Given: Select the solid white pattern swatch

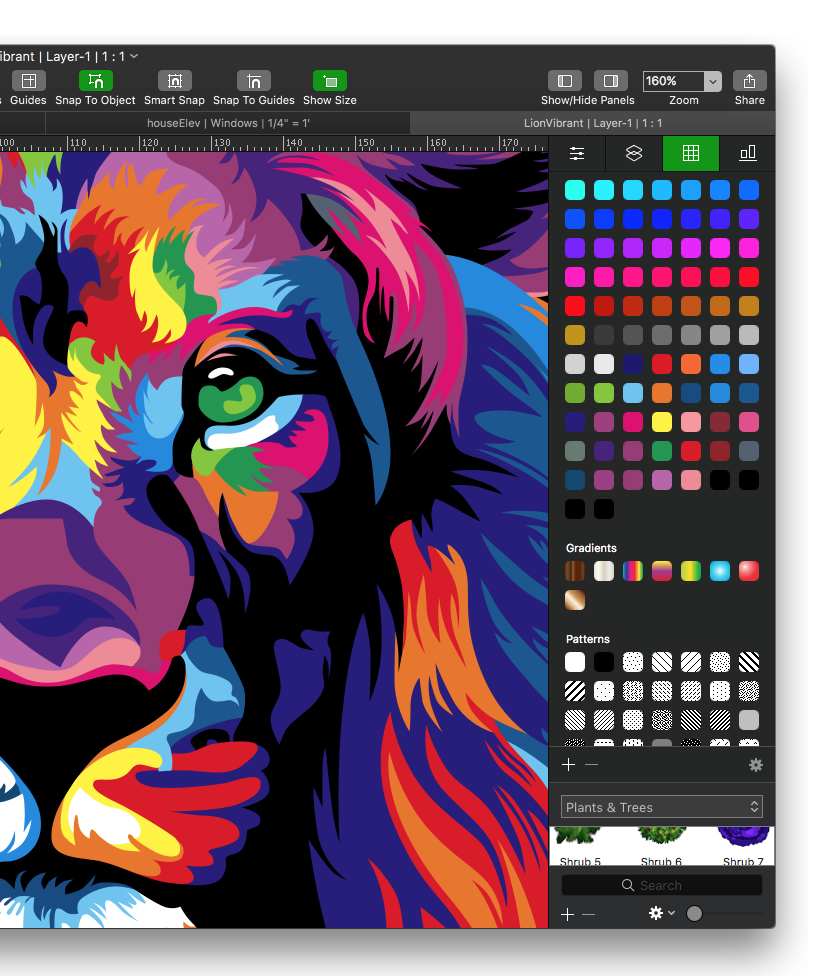Looking at the screenshot, I should click(575, 662).
